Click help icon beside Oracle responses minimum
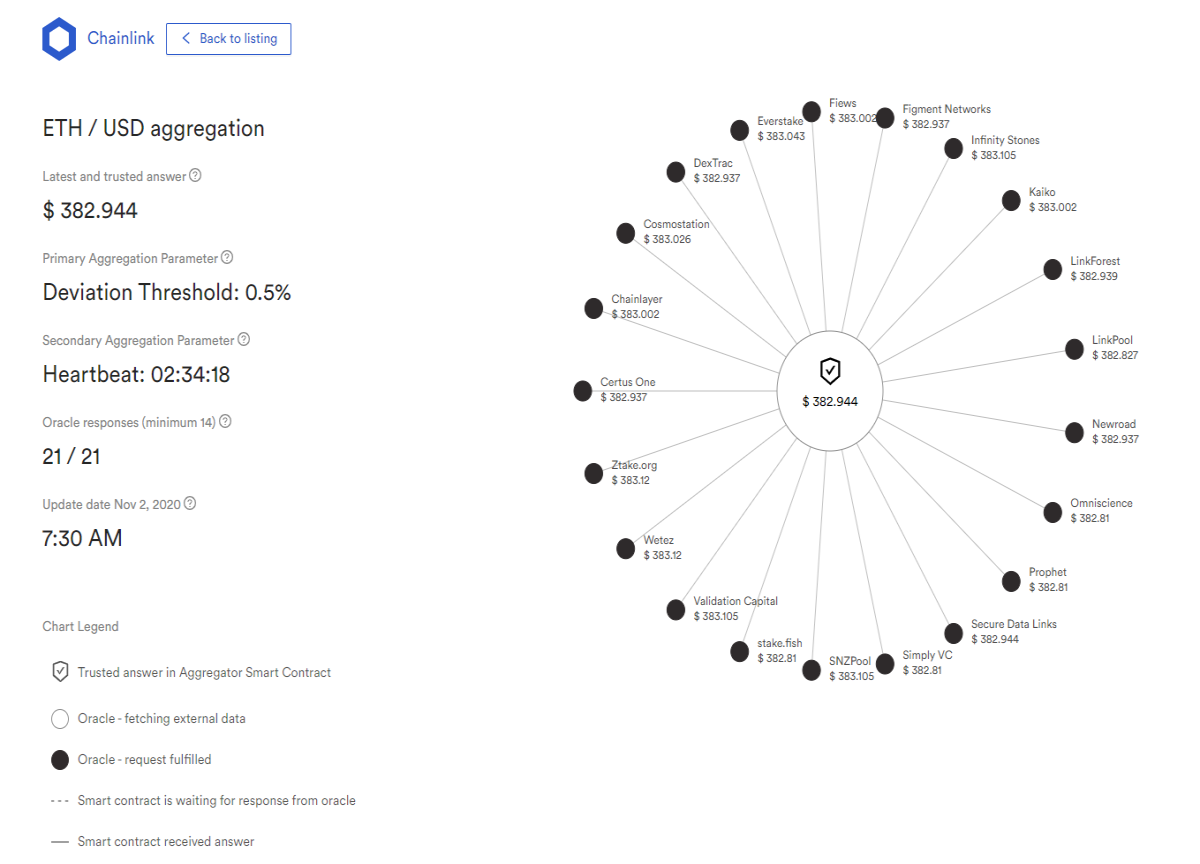Viewport: 1200px width, 864px height. point(225,421)
